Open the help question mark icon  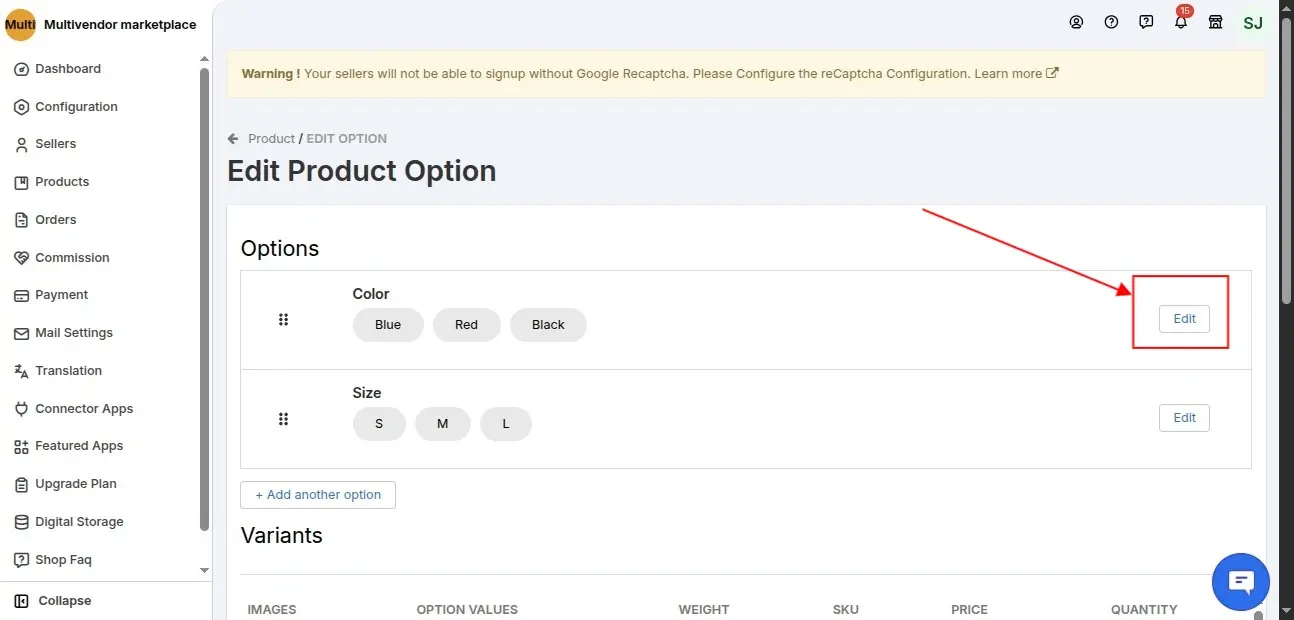(1111, 22)
